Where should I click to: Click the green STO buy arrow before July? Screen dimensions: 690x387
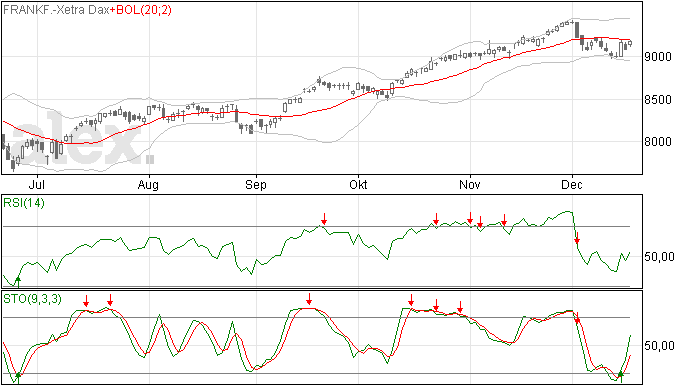click(18, 377)
